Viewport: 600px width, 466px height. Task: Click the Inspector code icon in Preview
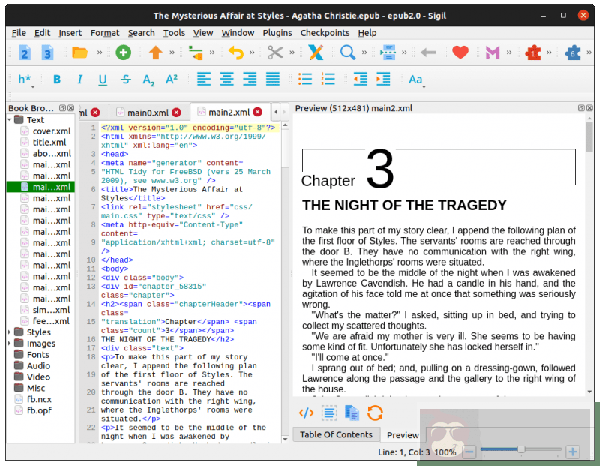pyautogui.click(x=308, y=411)
